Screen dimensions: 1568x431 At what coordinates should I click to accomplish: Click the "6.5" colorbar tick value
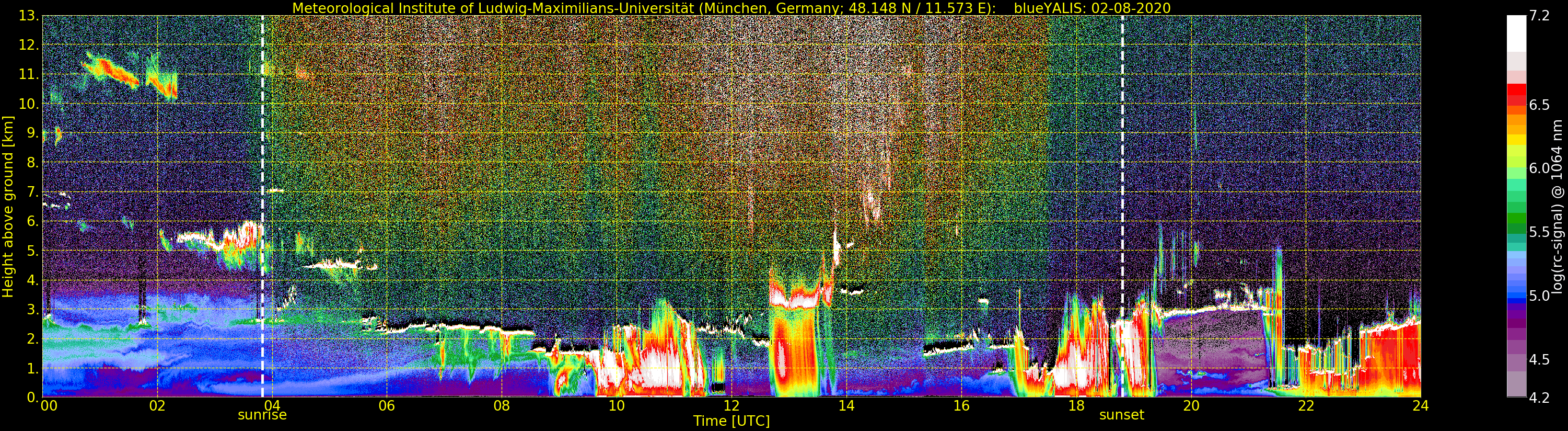1539,105
